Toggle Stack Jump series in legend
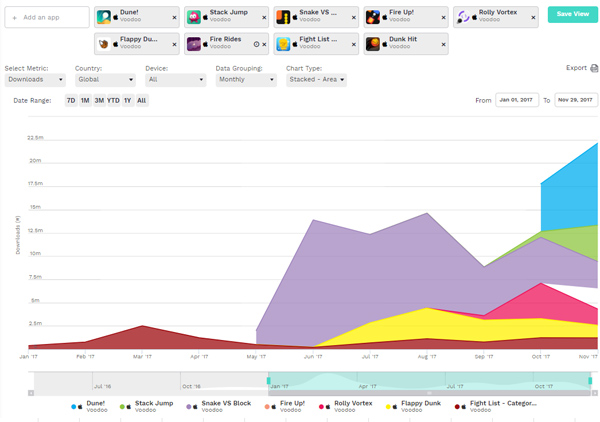 (147, 406)
